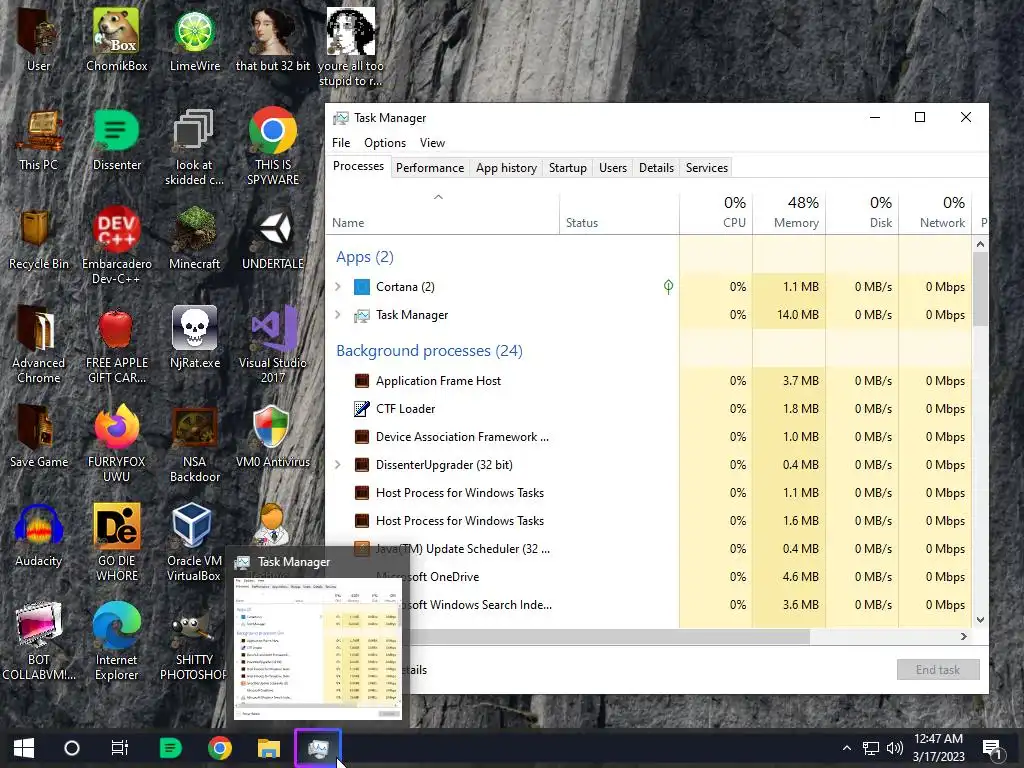This screenshot has width=1024, height=768.
Task: Switch to the Performance tab
Action: (430, 168)
